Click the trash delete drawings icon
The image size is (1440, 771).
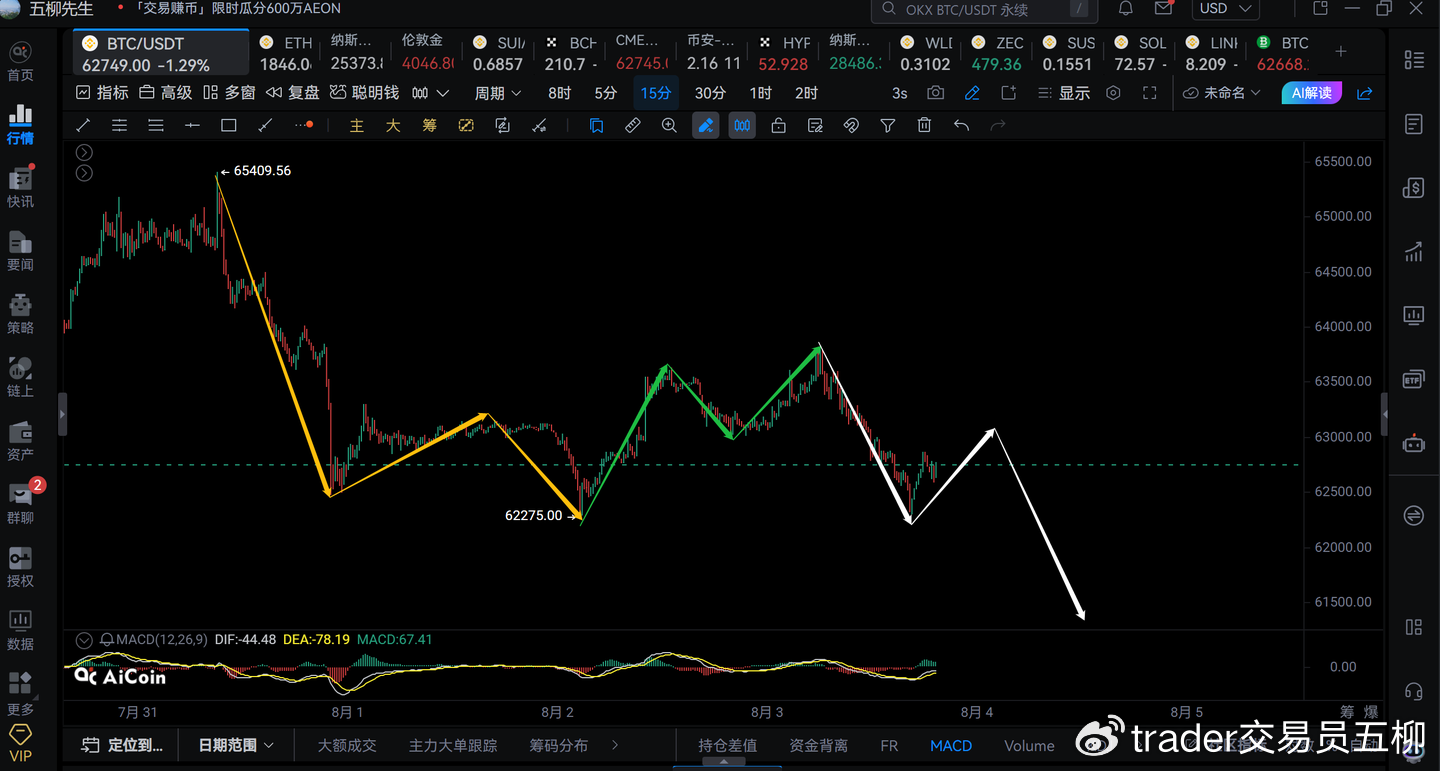924,126
